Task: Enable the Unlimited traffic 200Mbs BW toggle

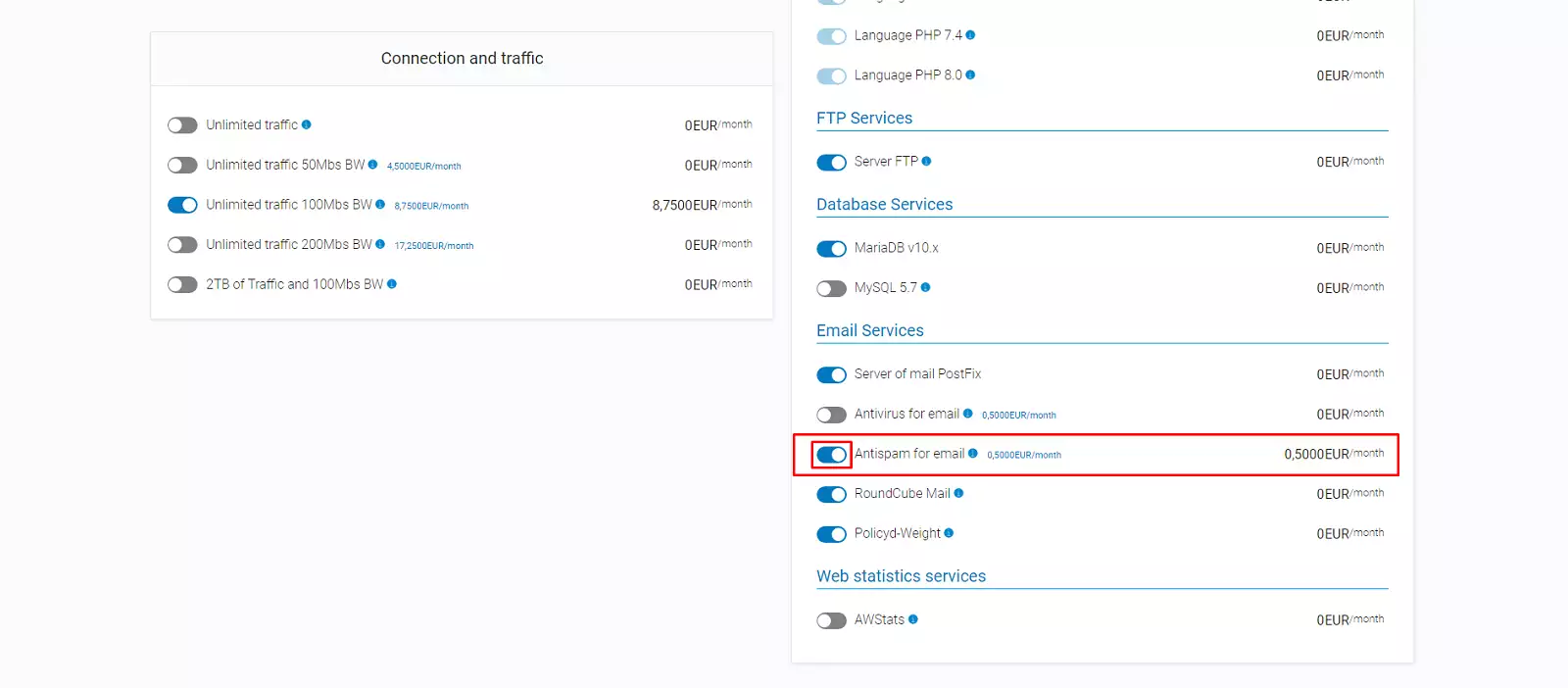Action: pos(182,245)
